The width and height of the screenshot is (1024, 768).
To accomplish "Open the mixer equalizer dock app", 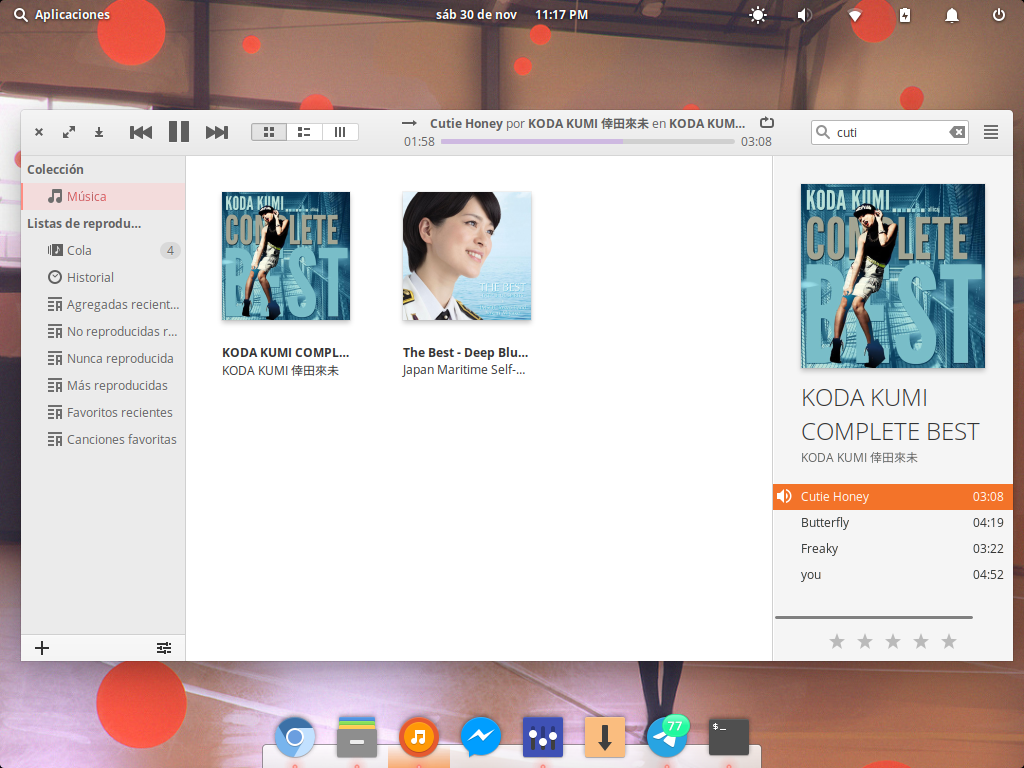I will [543, 738].
